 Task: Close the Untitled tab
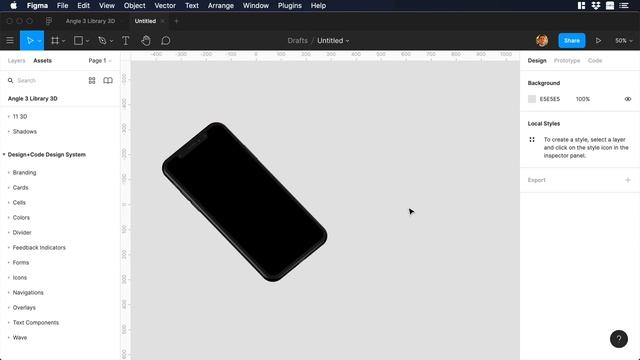162,21
